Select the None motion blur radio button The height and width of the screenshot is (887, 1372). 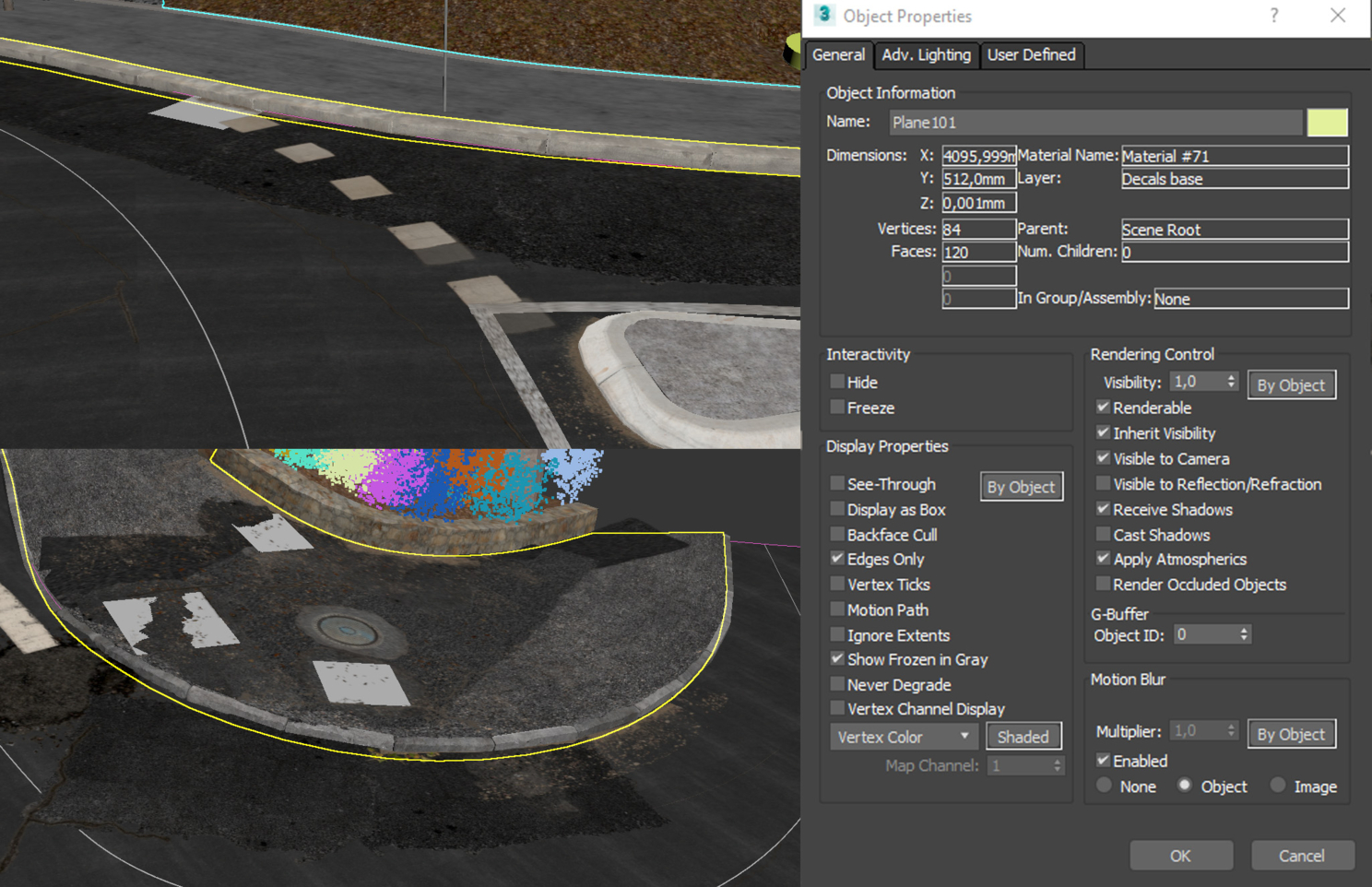[x=1104, y=786]
